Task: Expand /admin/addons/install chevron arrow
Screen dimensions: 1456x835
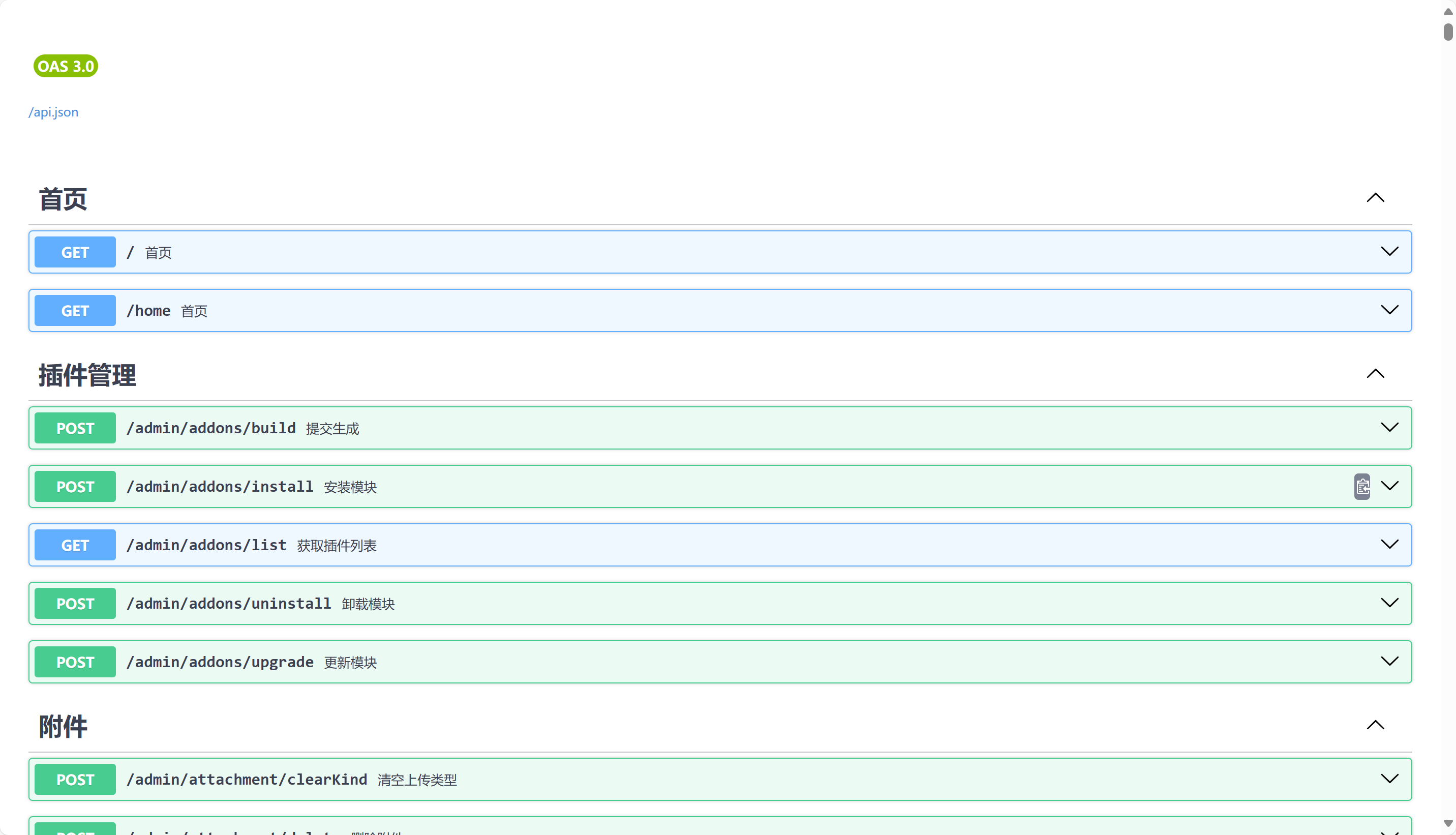Action: (1389, 486)
